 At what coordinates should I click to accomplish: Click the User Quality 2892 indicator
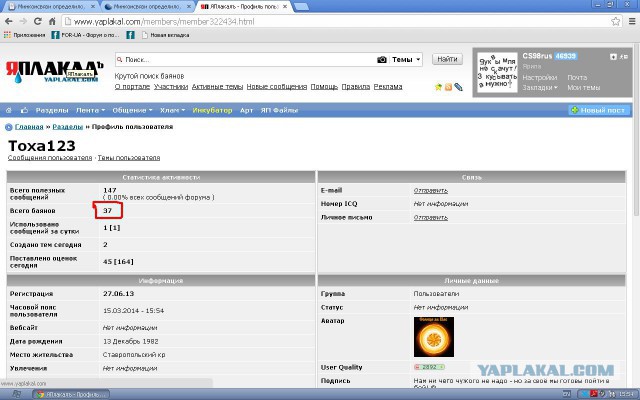(x=429, y=367)
